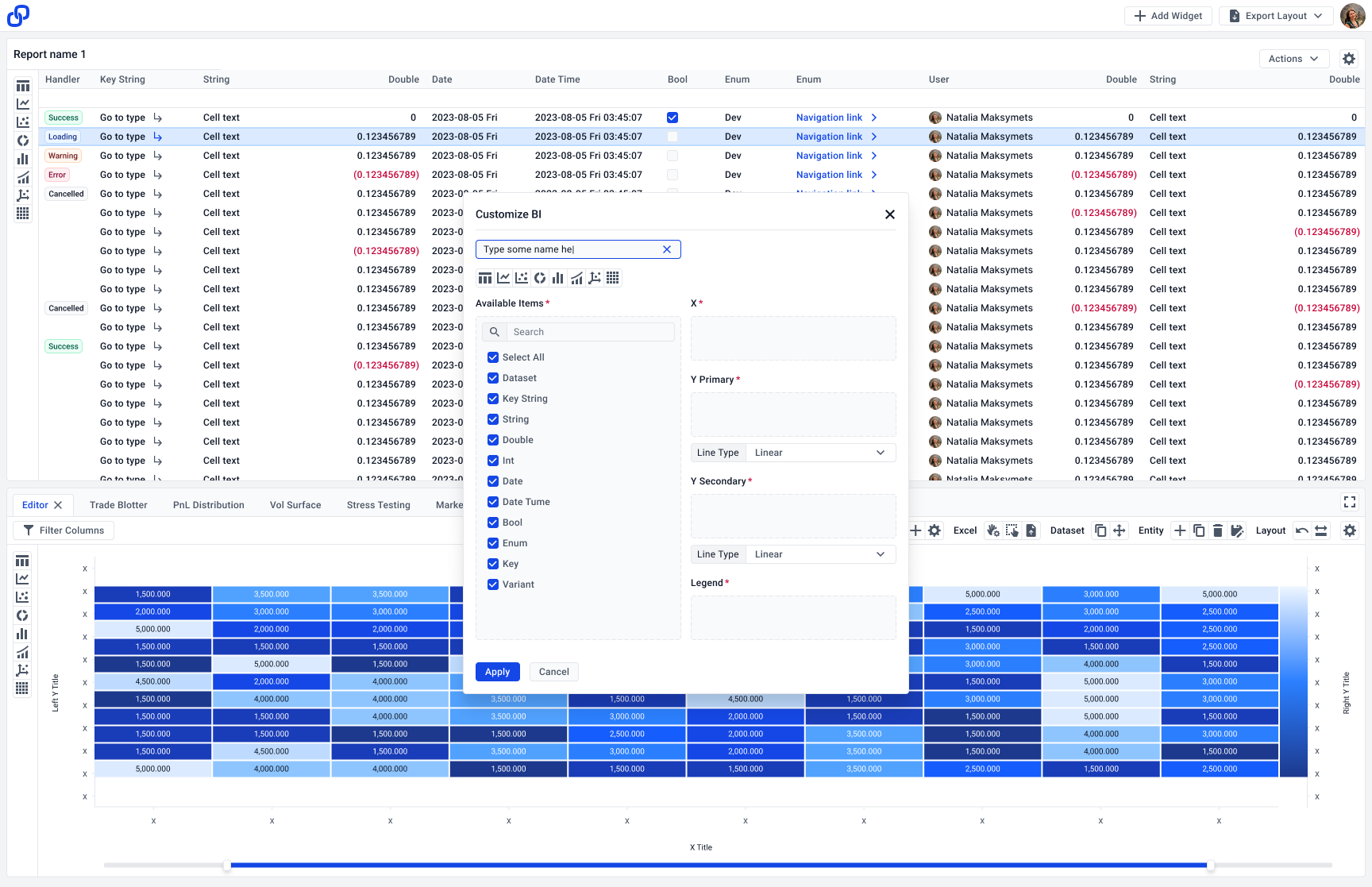This screenshot has height=887, width=1372.
Task: Click the Entity edit-save icon
Action: 1237,530
